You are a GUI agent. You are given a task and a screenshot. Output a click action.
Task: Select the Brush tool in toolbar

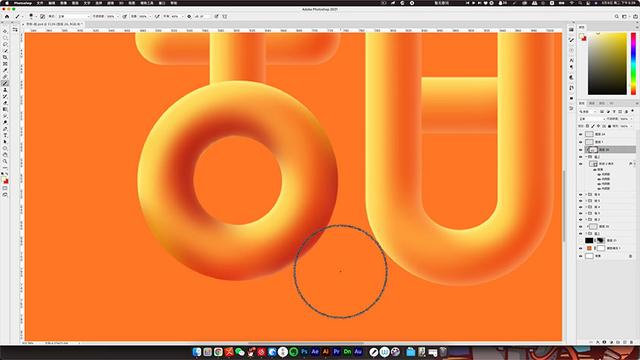[x=5, y=83]
